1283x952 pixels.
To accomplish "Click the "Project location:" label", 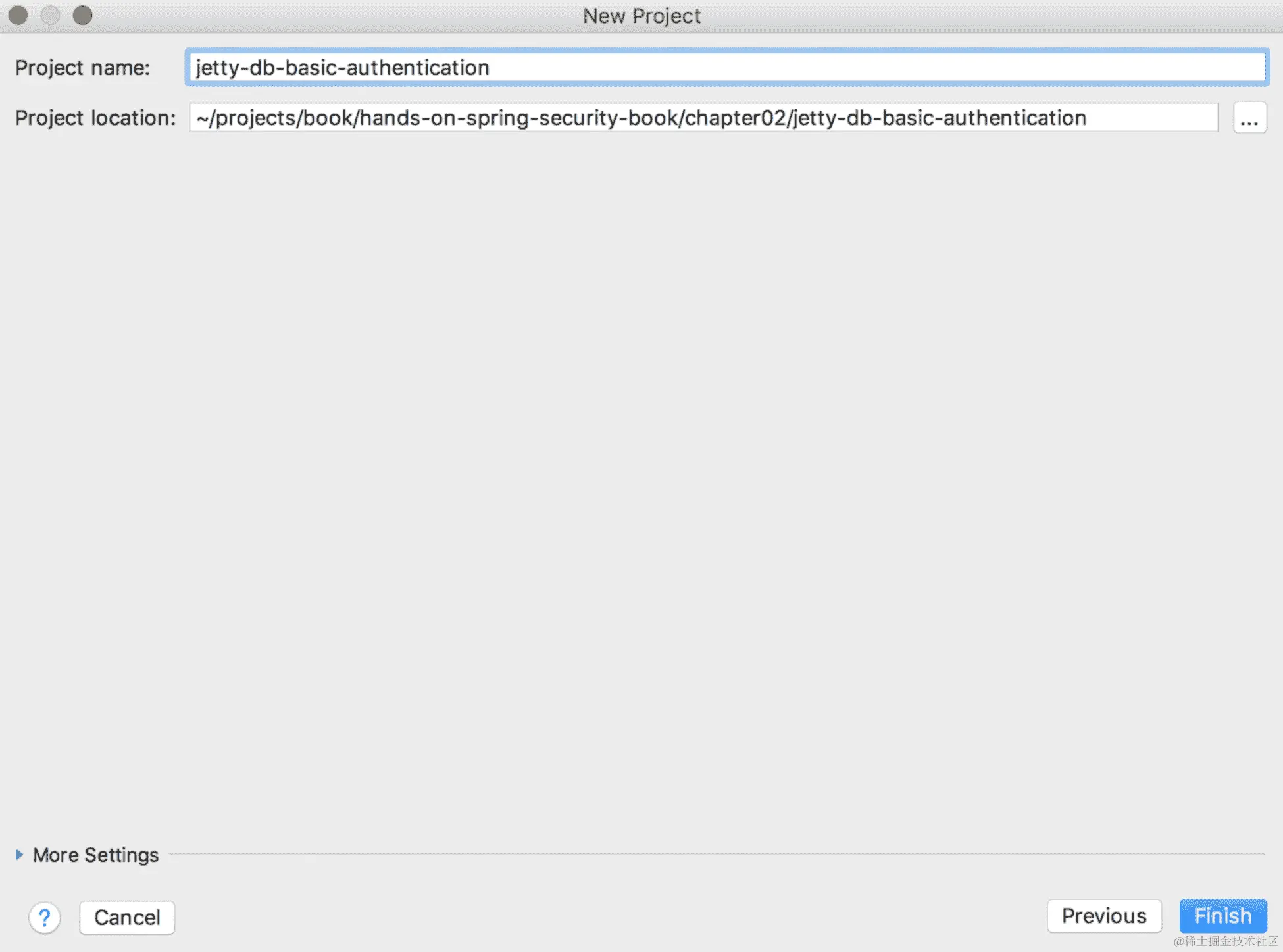I will coord(95,118).
